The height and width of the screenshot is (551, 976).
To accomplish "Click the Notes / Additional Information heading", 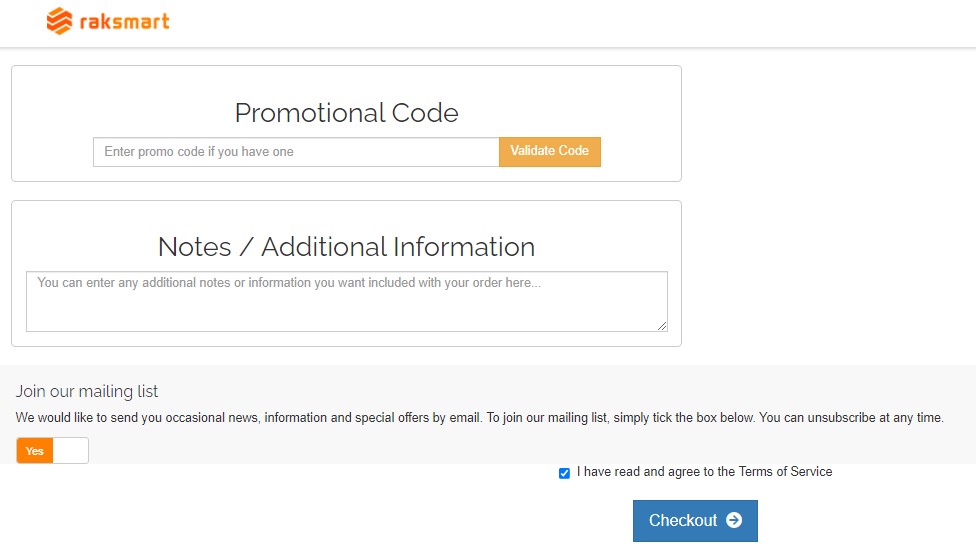I will [x=346, y=247].
